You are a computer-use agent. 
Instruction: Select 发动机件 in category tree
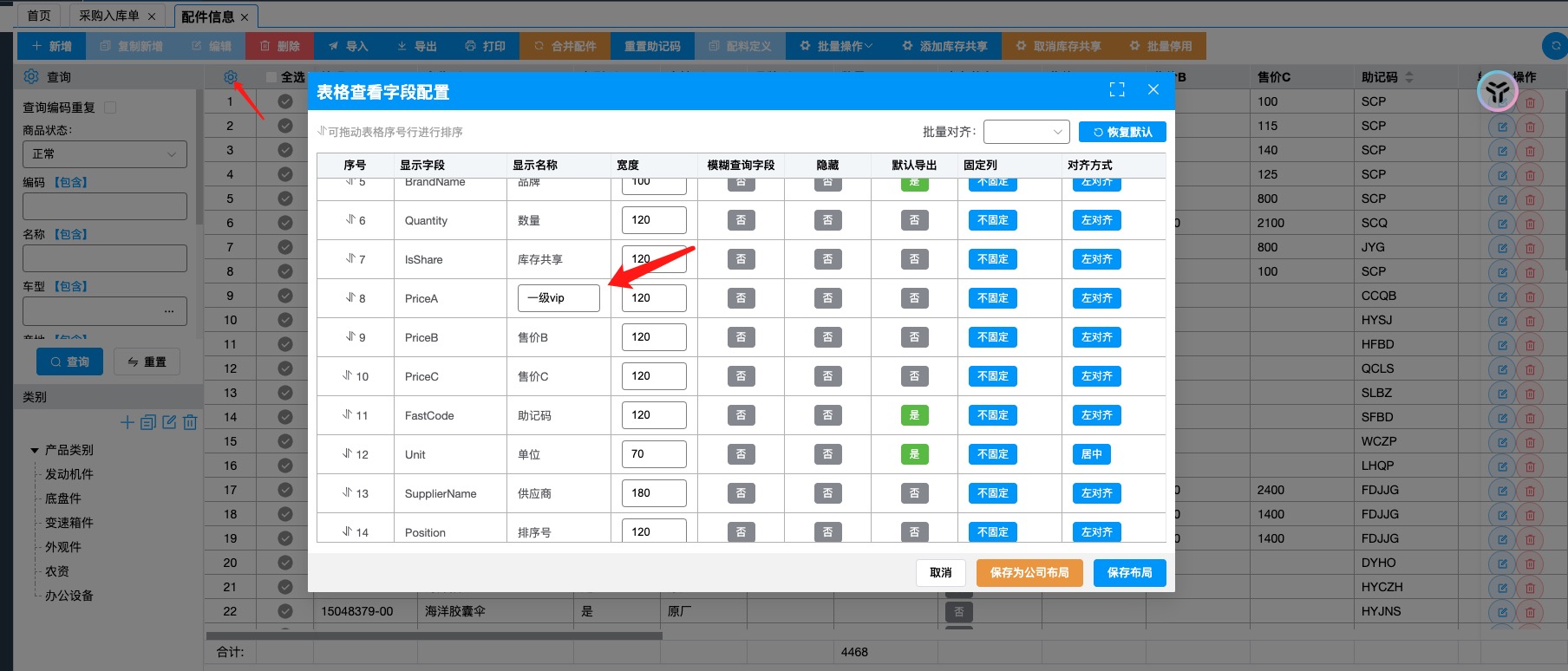69,474
